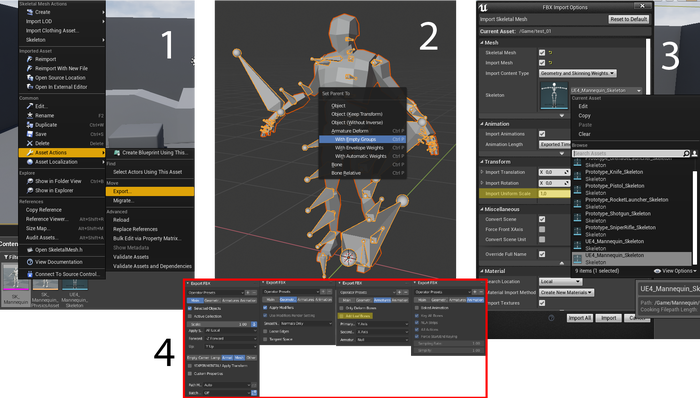Toggle the Skeletal Mesh checkbox

(542, 53)
